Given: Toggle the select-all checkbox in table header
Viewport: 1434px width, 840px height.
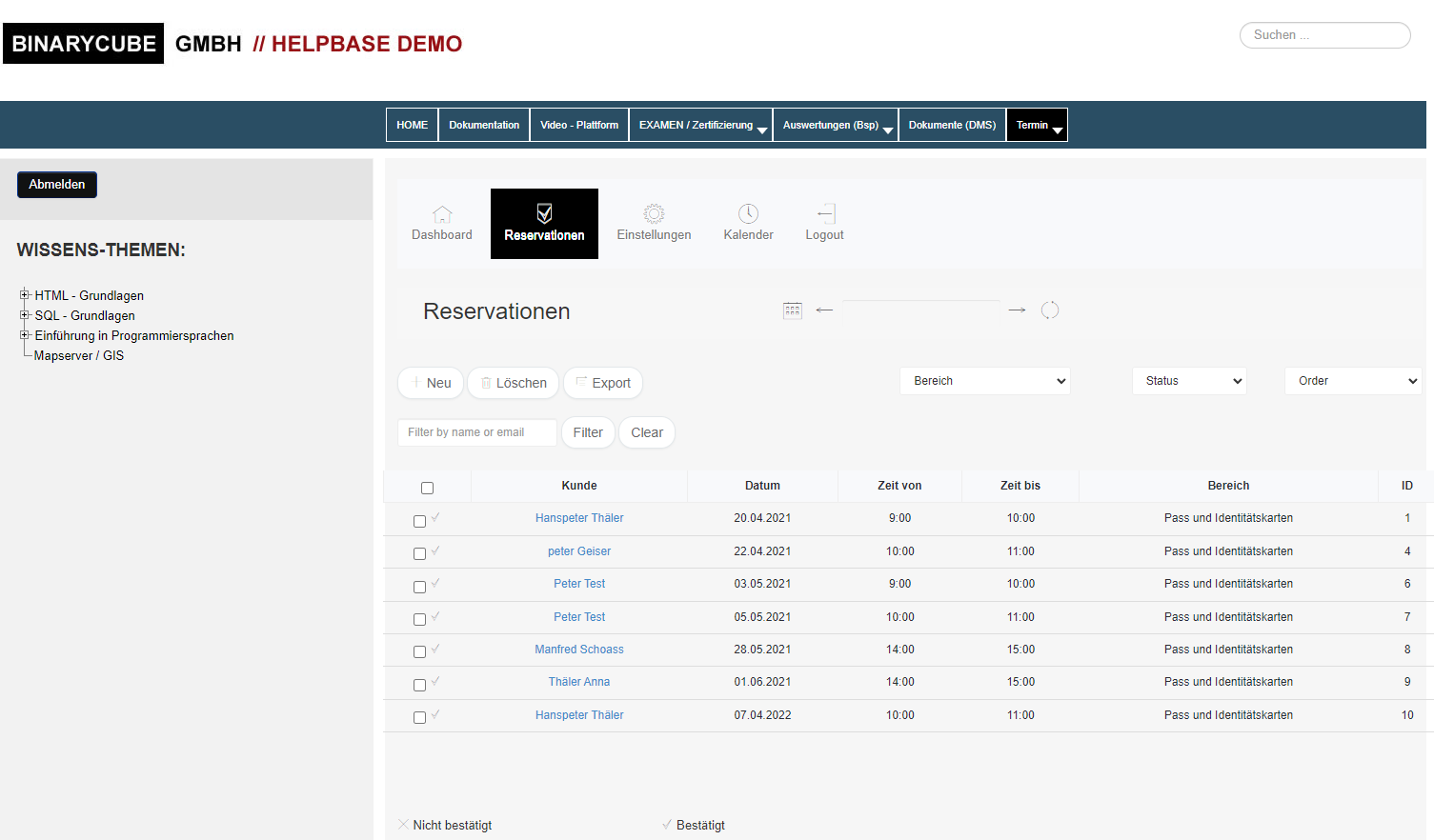Looking at the screenshot, I should (427, 488).
